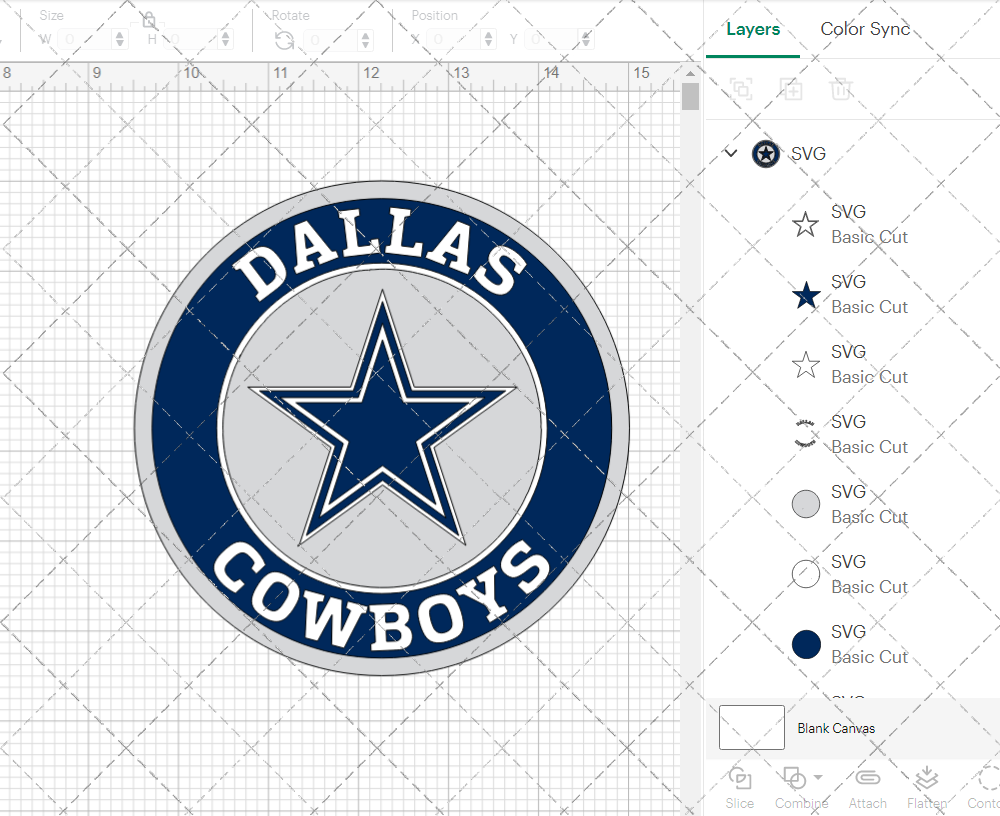Select the SVG group logo thumbnail
The width and height of the screenshot is (1000, 816).
click(x=765, y=154)
